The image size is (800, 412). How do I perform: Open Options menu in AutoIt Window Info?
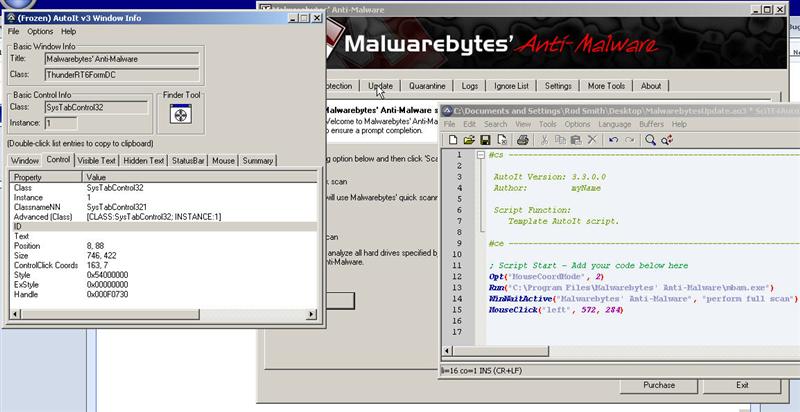[40, 32]
